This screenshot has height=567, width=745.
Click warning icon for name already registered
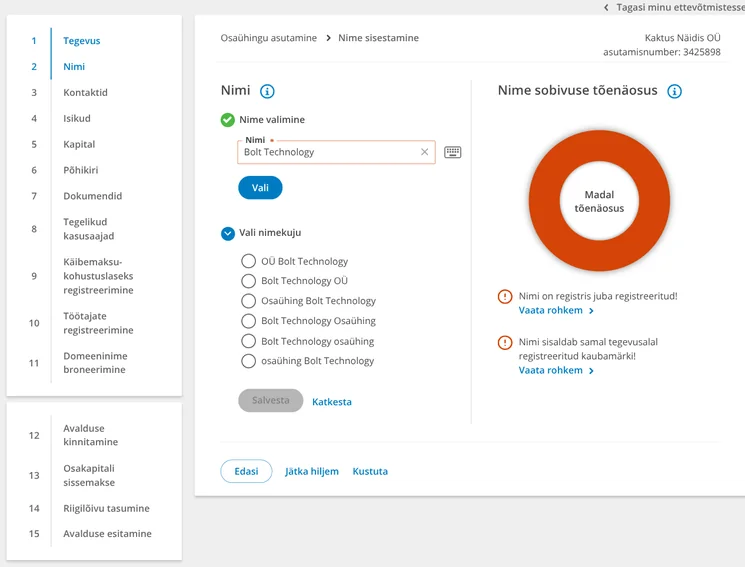coord(505,297)
